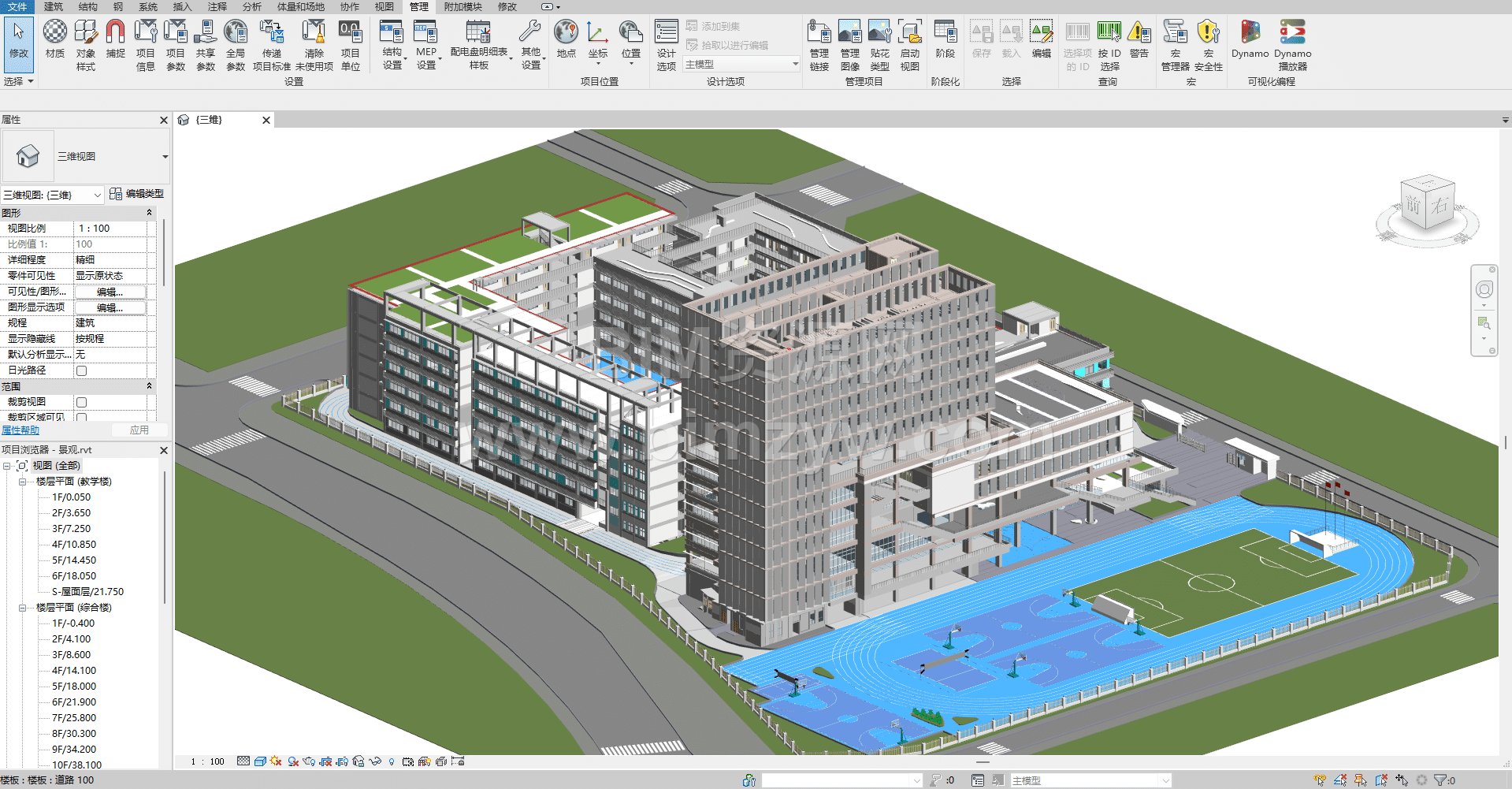Click the 编辑类型 button
Image resolution: width=1512 pixels, height=789 pixels.
tap(137, 194)
